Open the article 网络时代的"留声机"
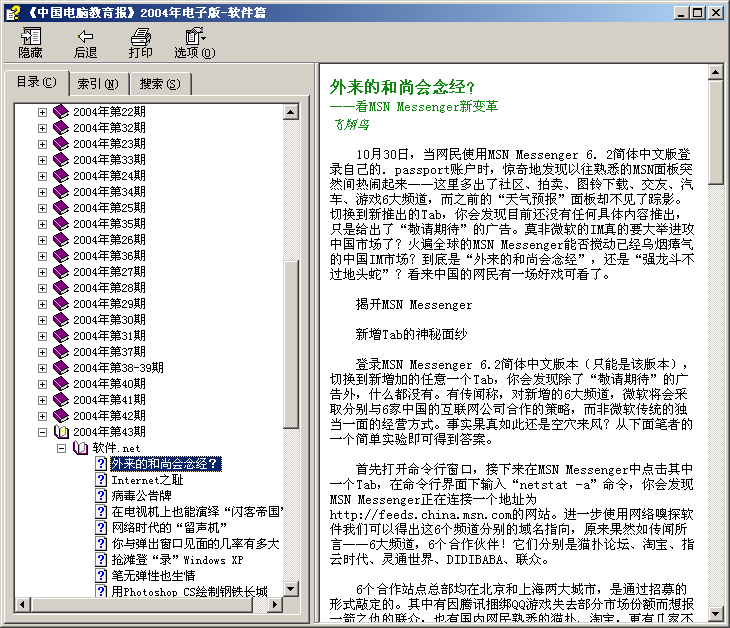 click(169, 527)
